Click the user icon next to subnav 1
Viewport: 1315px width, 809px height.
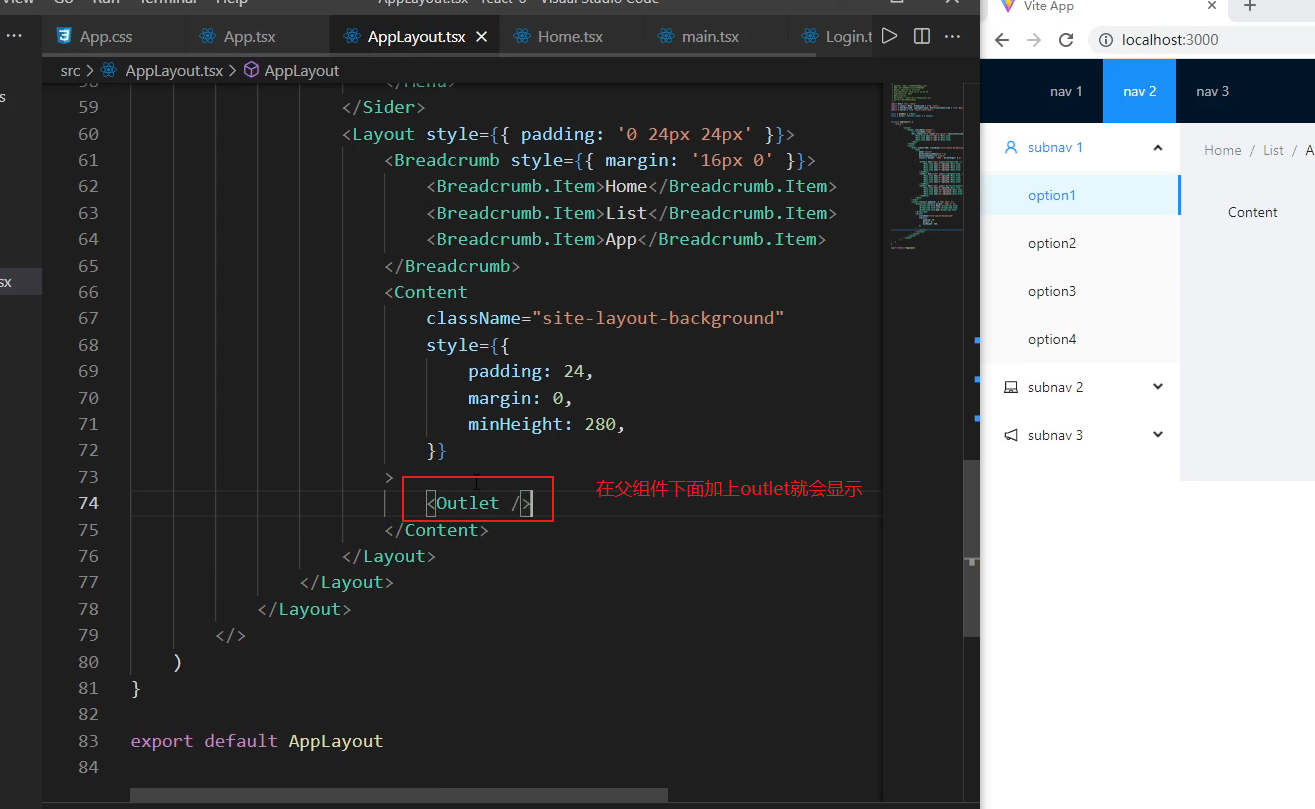[1010, 147]
